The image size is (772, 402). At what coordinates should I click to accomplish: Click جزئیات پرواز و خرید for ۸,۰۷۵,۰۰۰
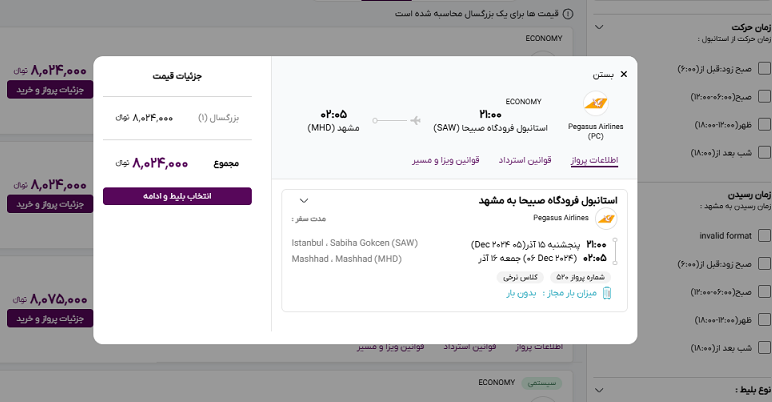50,318
